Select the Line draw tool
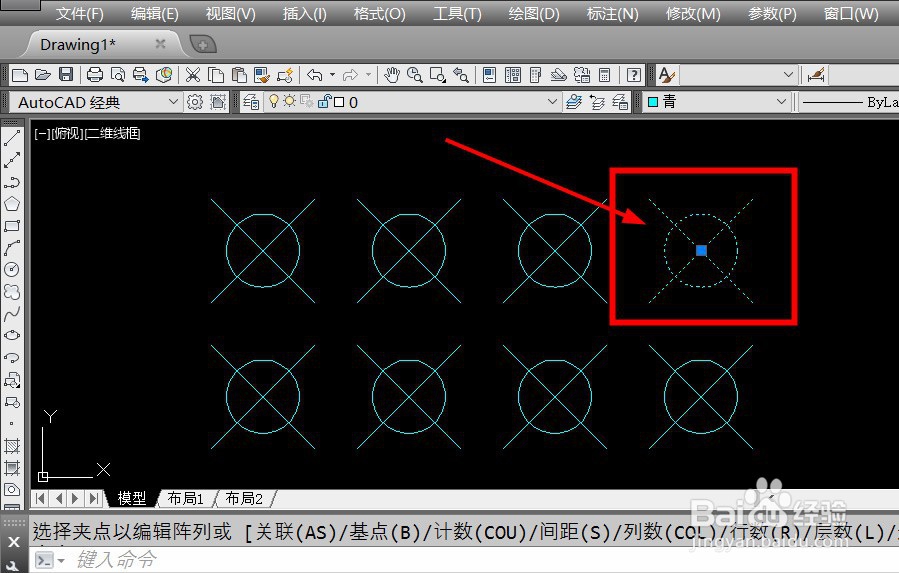The image size is (899, 573). click(x=12, y=138)
